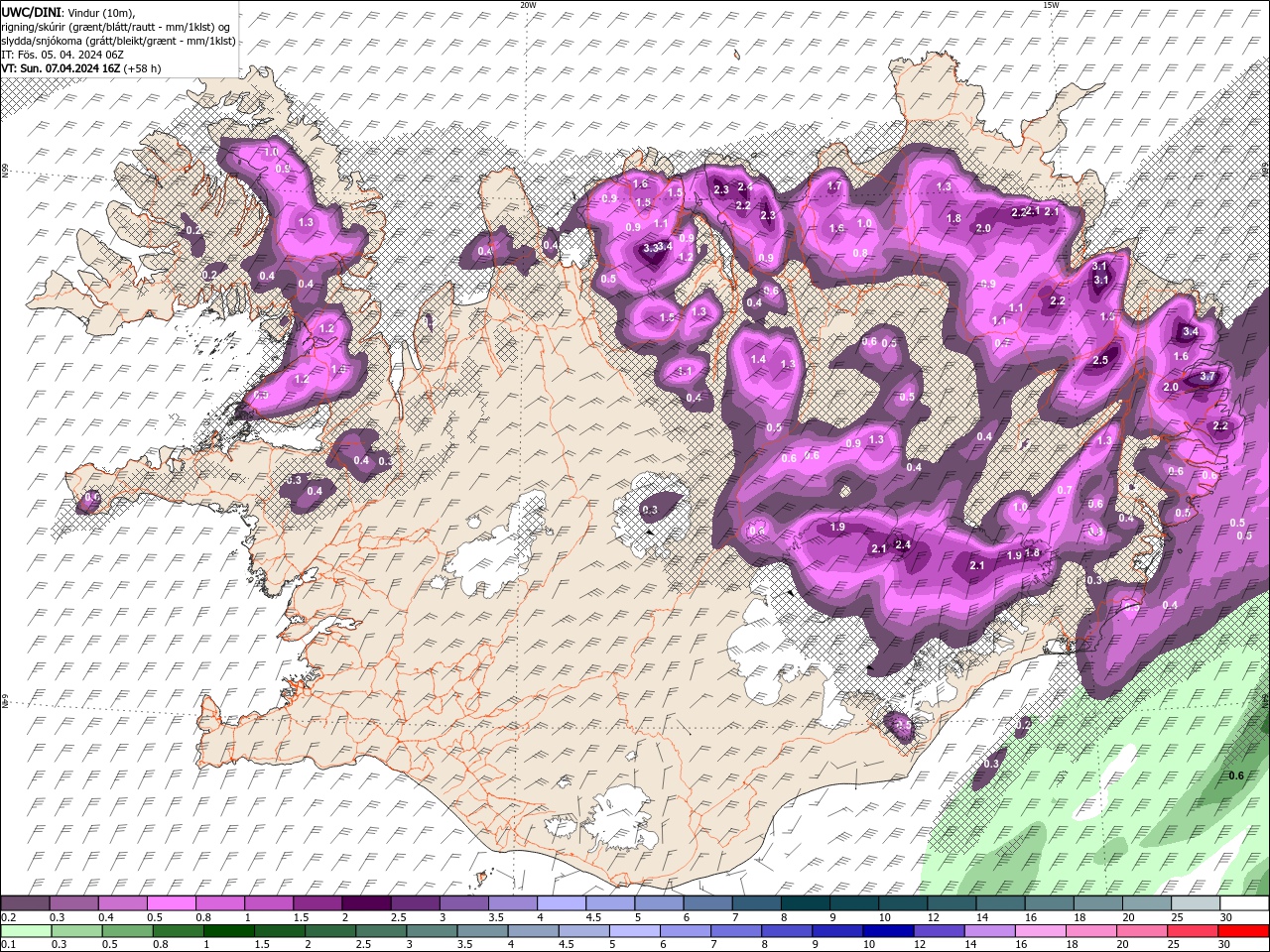Pick the dark green swatch labeled 1, lower legend
This screenshot has height=952, width=1270.
coord(228,931)
